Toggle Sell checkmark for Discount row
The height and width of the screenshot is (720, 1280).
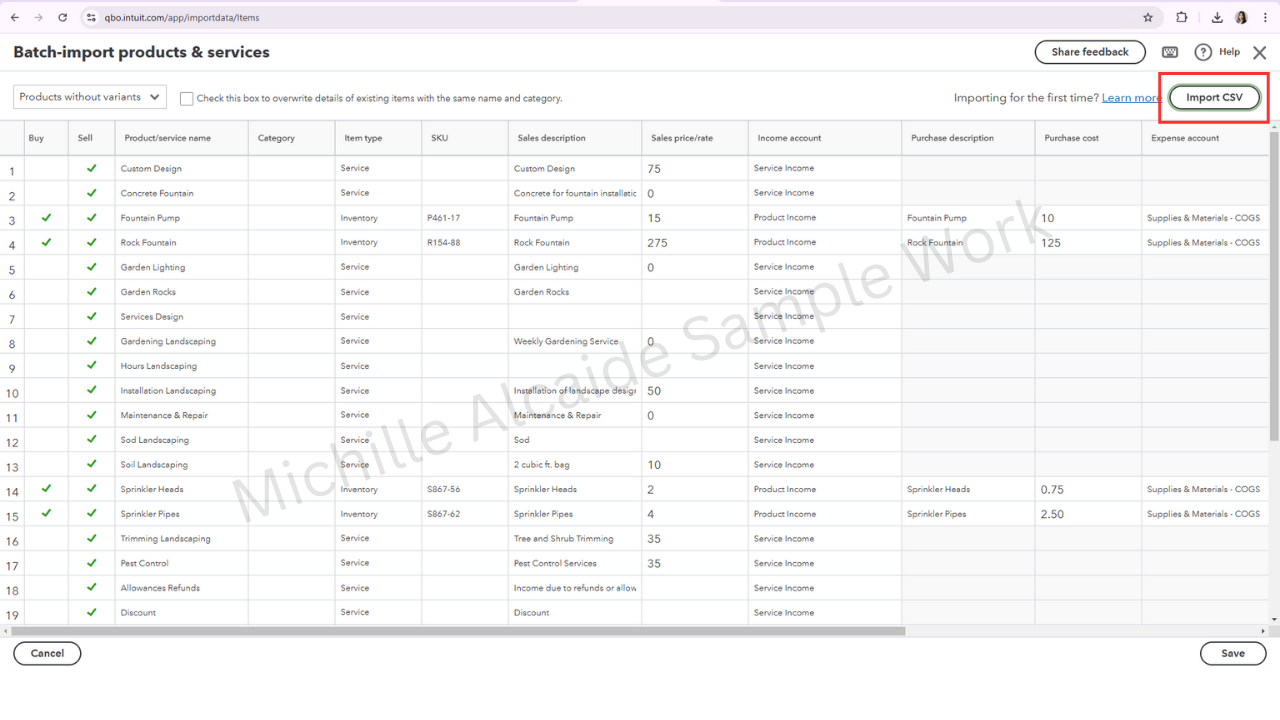coord(92,612)
